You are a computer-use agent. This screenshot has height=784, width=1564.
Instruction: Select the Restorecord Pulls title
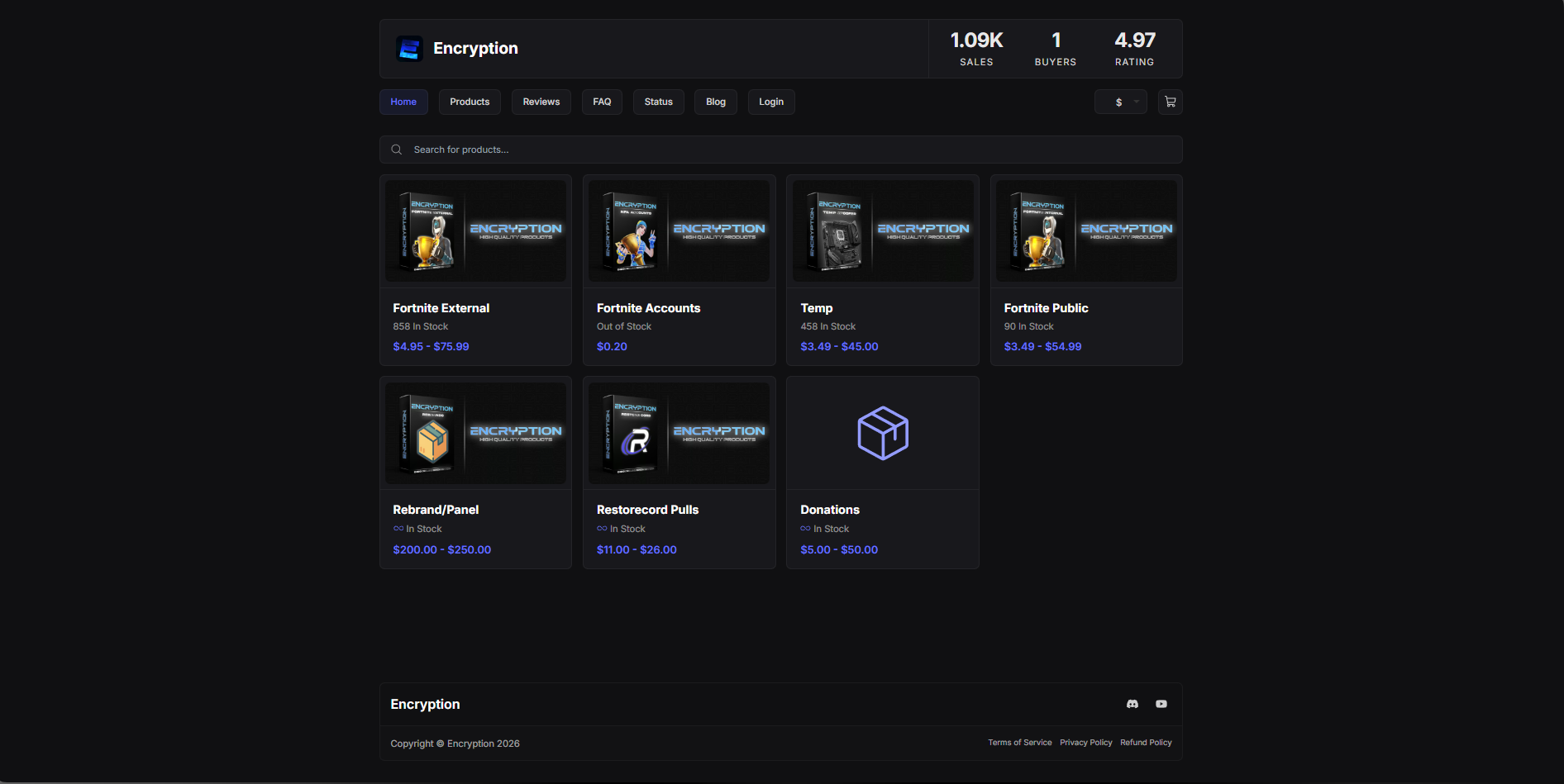[648, 510]
